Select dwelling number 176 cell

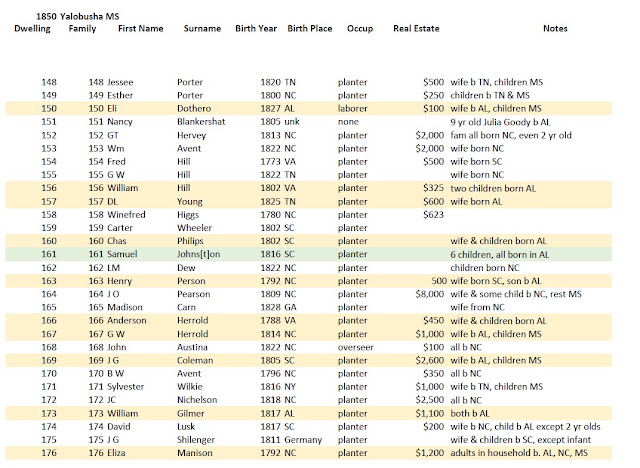(x=49, y=453)
